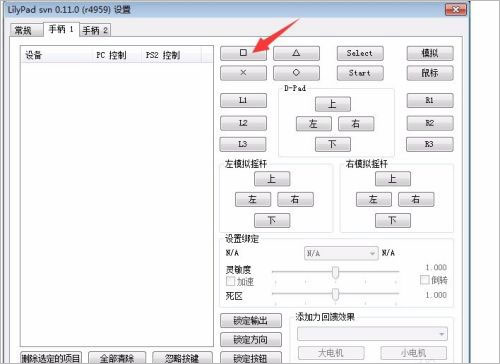Enable the 加速 checkbox
500x364 pixels.
click(230, 281)
